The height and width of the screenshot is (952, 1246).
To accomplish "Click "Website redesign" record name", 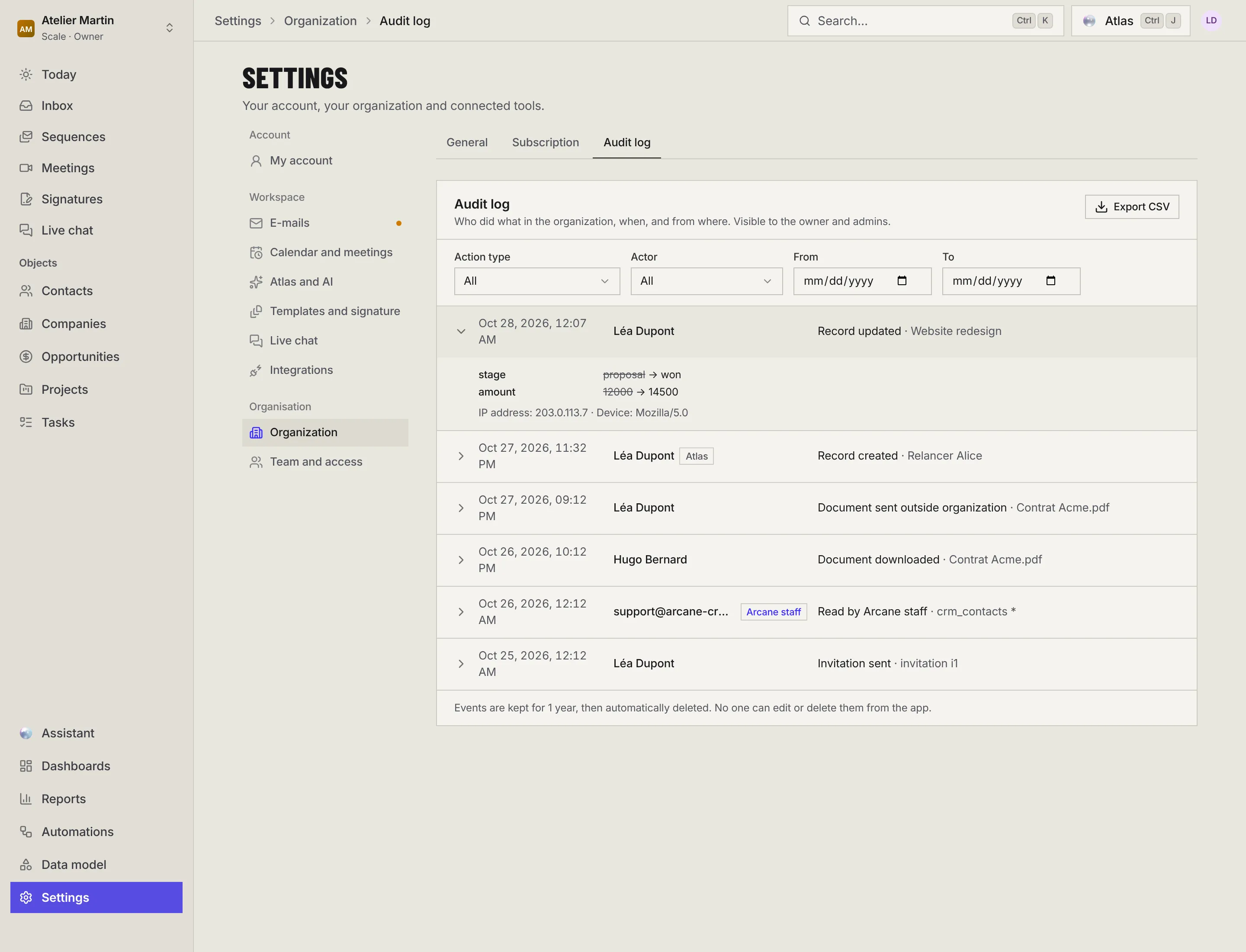I will (956, 331).
